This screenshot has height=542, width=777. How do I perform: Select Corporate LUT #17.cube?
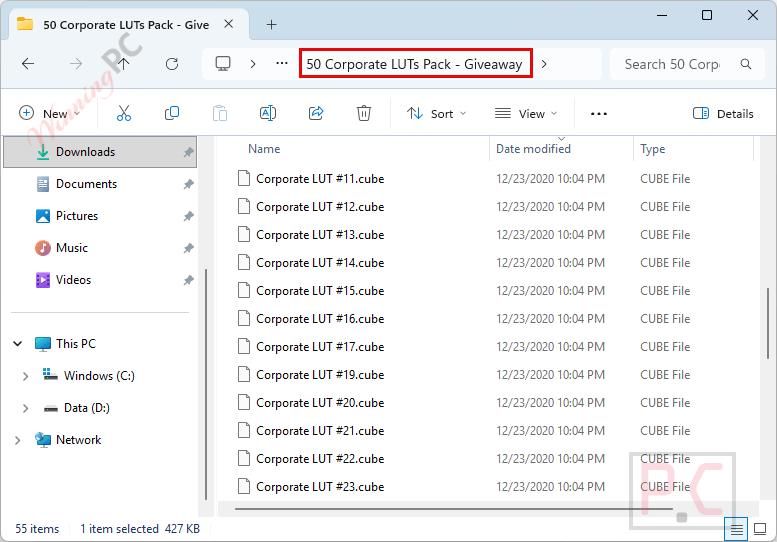tap(320, 347)
